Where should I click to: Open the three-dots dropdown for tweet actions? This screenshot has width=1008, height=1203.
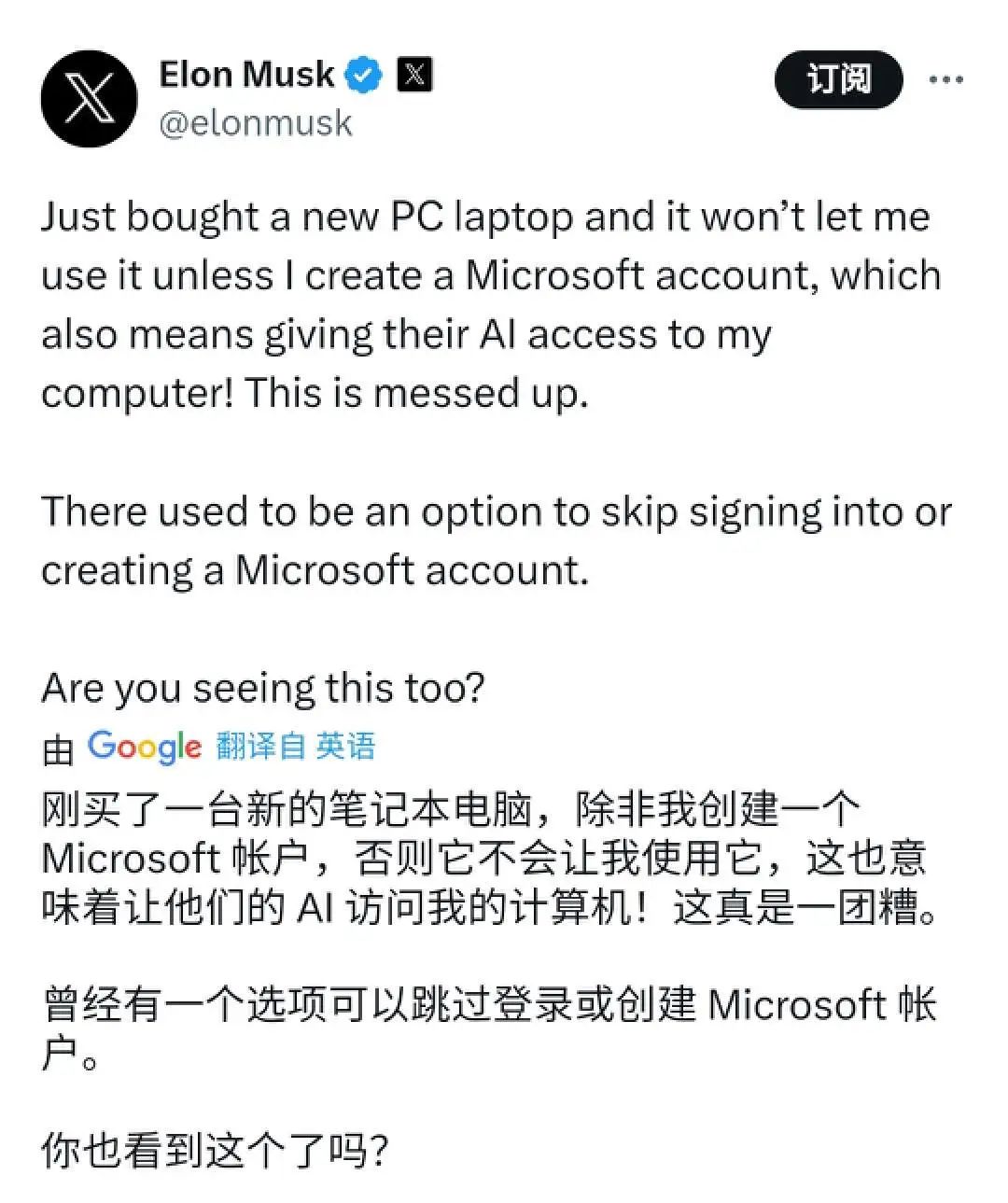[x=946, y=79]
